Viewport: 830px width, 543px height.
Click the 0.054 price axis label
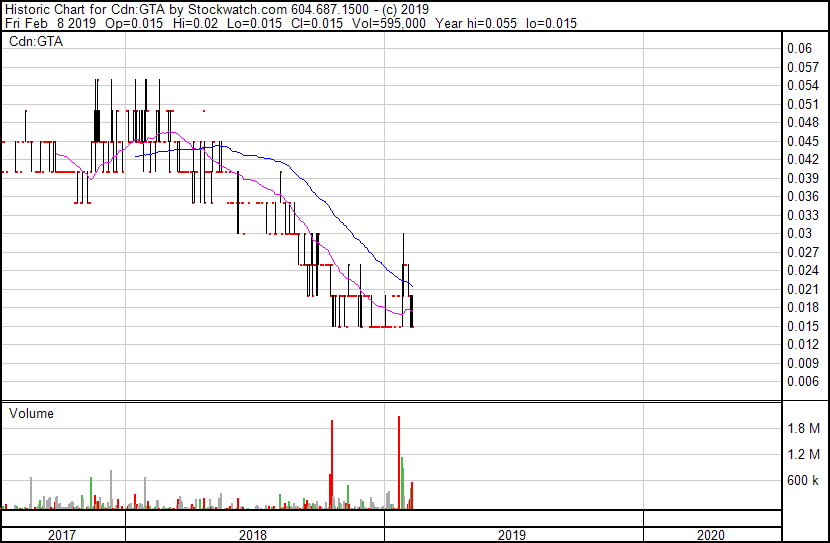802,85
